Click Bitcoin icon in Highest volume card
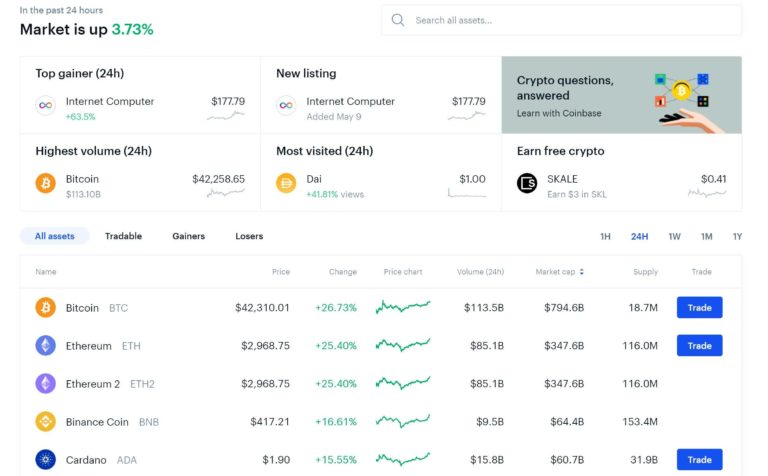This screenshot has width=768, height=476. click(x=46, y=183)
